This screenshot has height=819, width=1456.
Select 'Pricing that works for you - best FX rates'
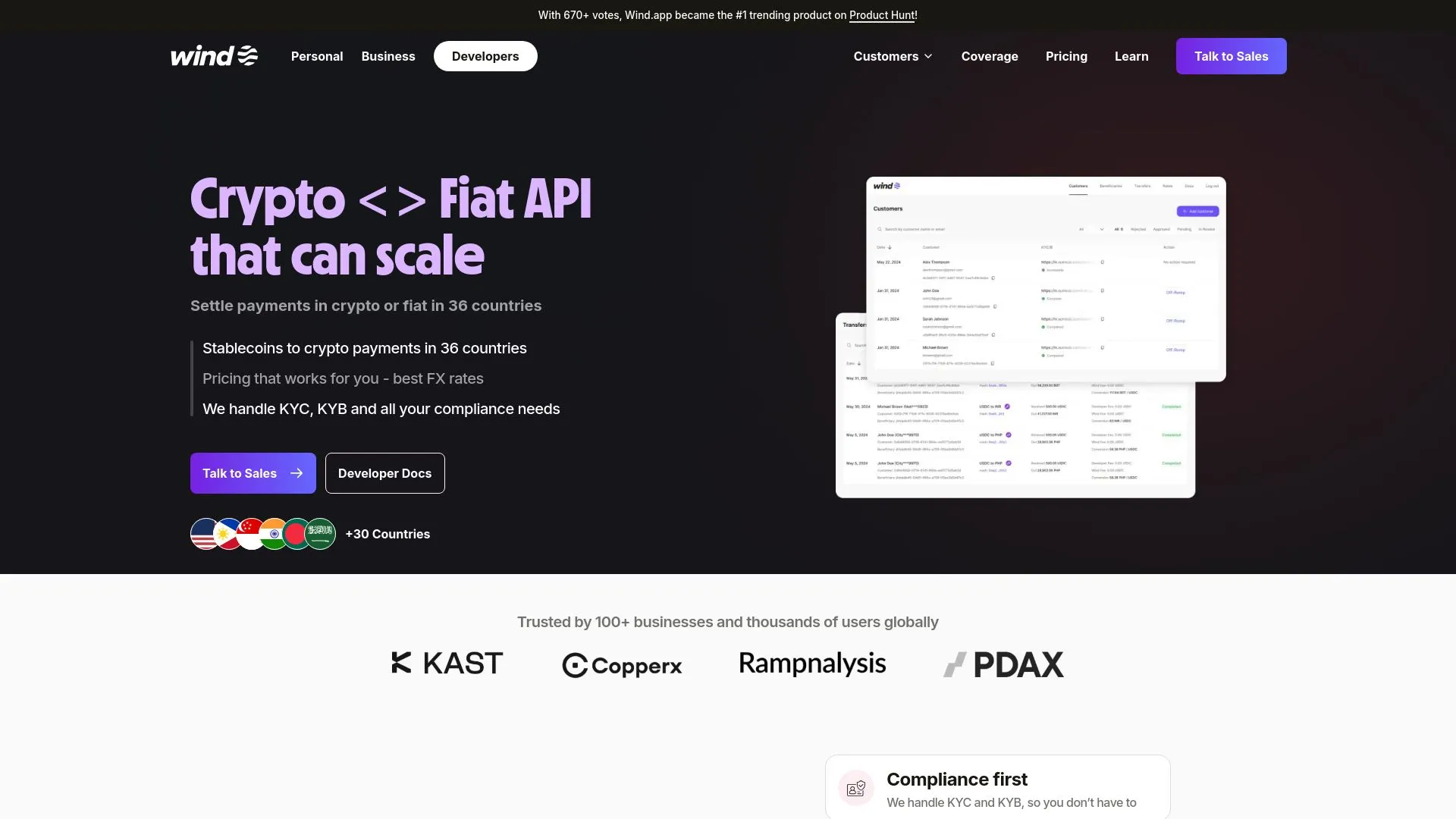tap(343, 378)
